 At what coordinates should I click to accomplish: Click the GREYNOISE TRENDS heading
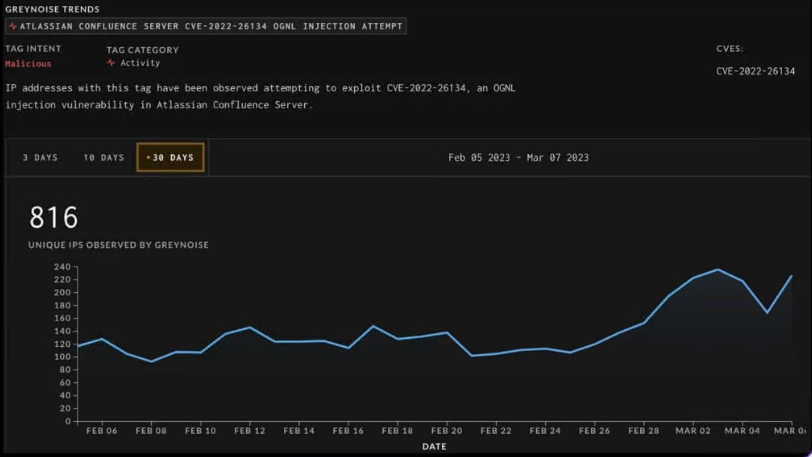pos(52,9)
